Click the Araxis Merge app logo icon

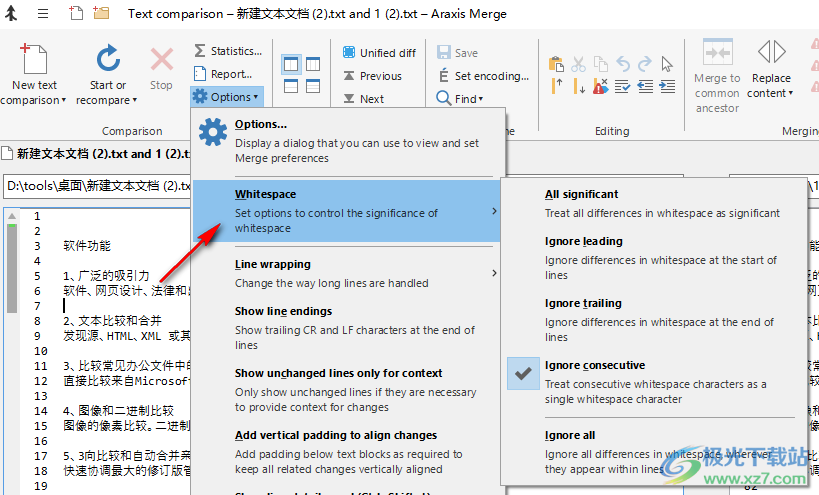11,13
